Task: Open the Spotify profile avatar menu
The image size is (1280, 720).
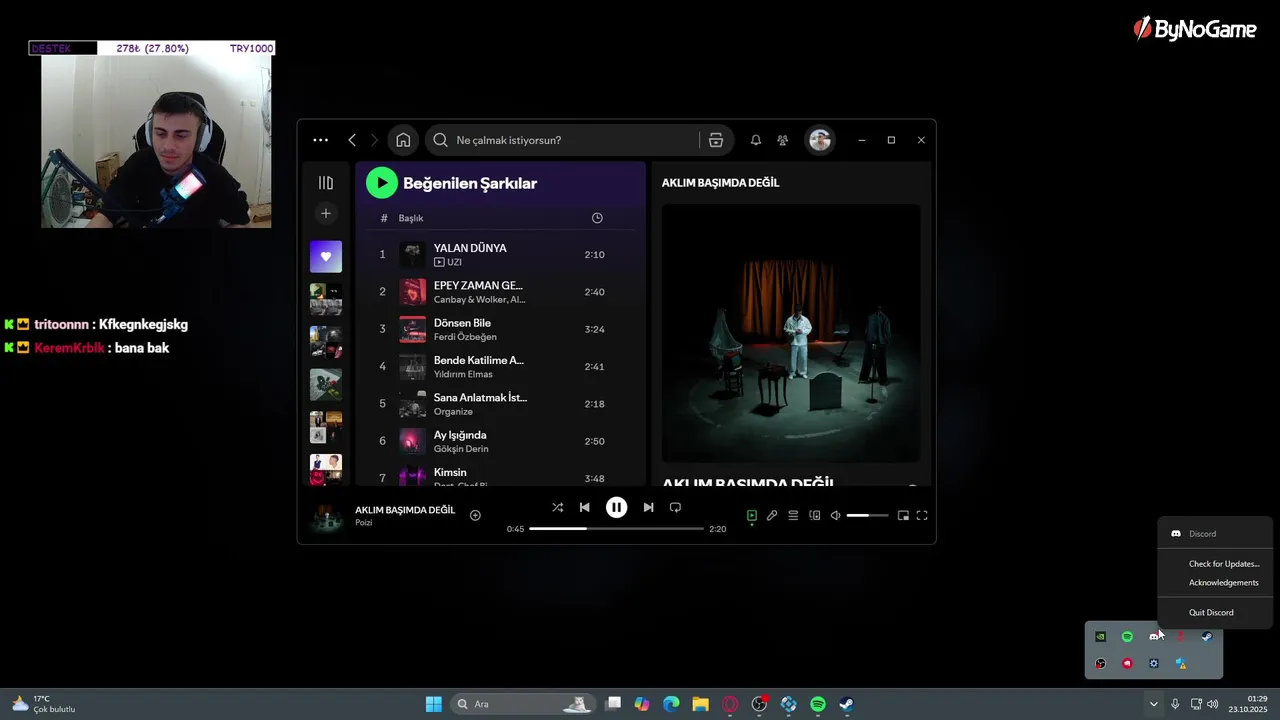Action: tap(820, 140)
